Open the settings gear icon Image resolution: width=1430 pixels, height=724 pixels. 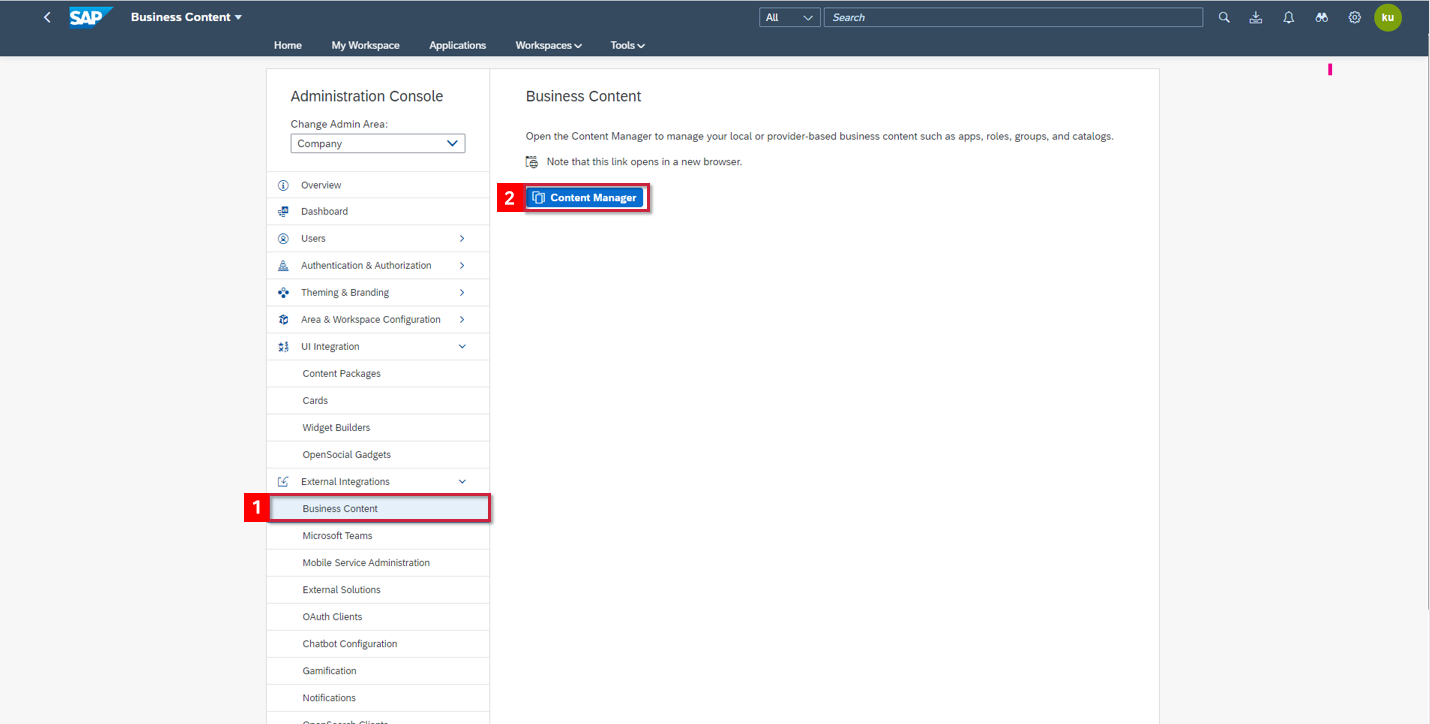pos(1355,17)
